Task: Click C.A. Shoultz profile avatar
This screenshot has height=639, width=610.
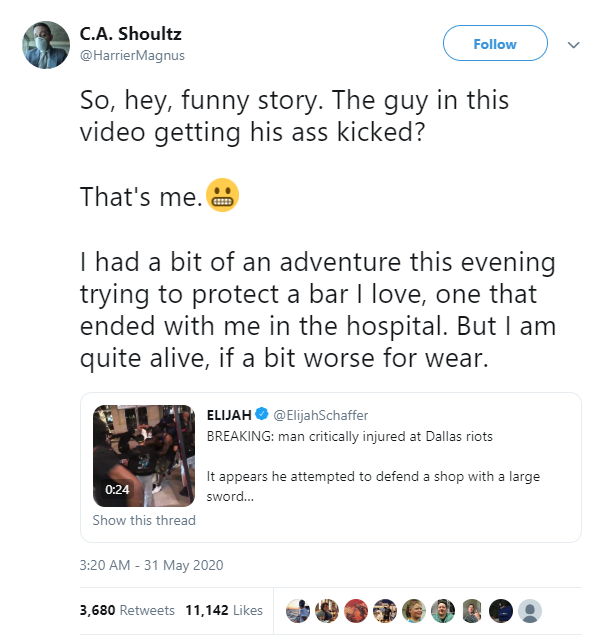Action: 46,45
